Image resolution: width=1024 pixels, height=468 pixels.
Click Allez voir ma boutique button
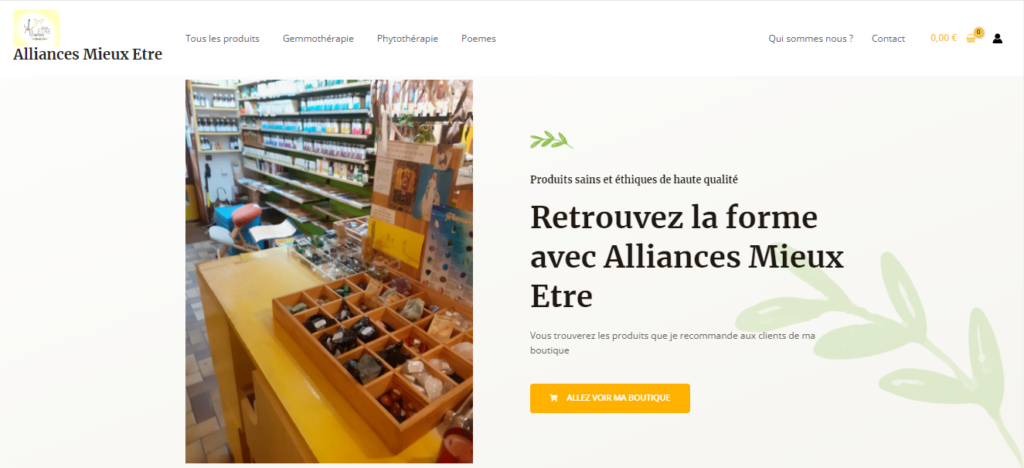click(x=610, y=398)
